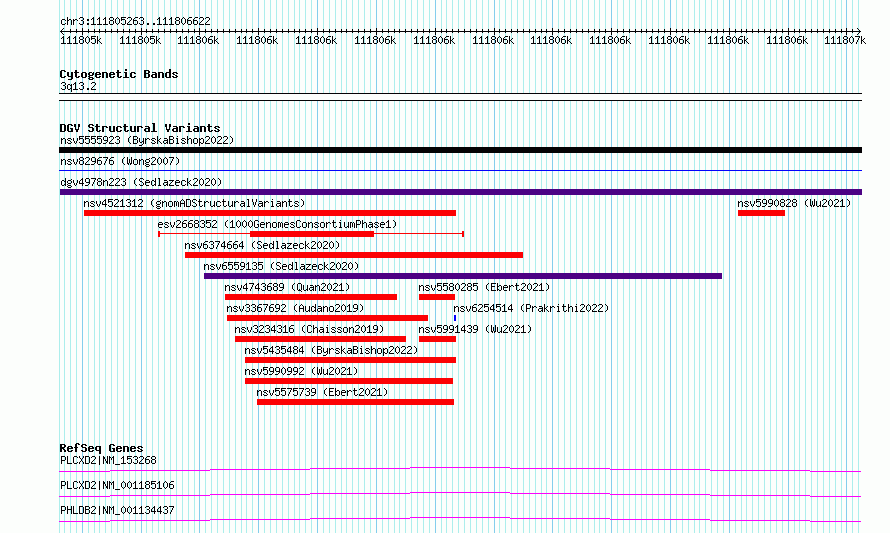
Task: Click the left arrow end of the ruler
Action: [62, 31]
